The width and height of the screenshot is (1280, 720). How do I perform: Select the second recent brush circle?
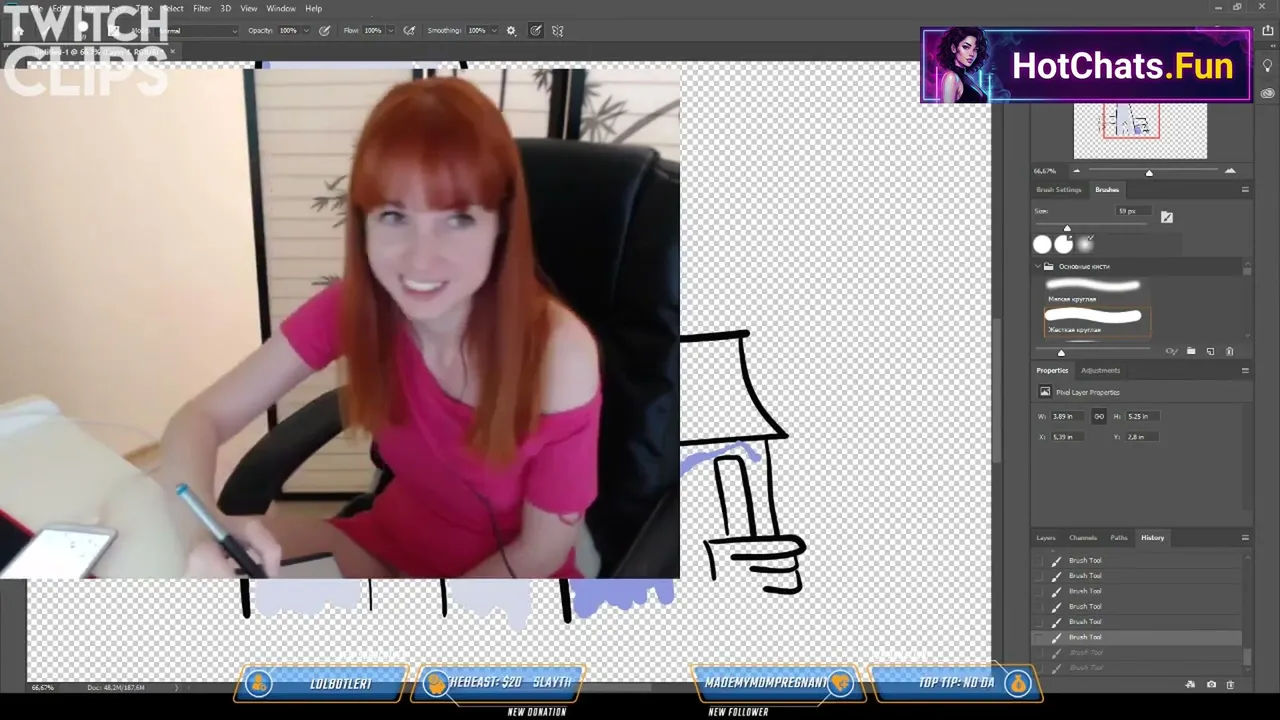click(1064, 244)
